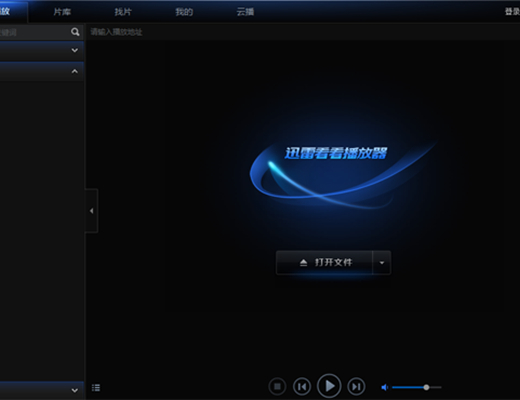
Task: Click the search magnifier icon in sidebar
Action: [75, 32]
